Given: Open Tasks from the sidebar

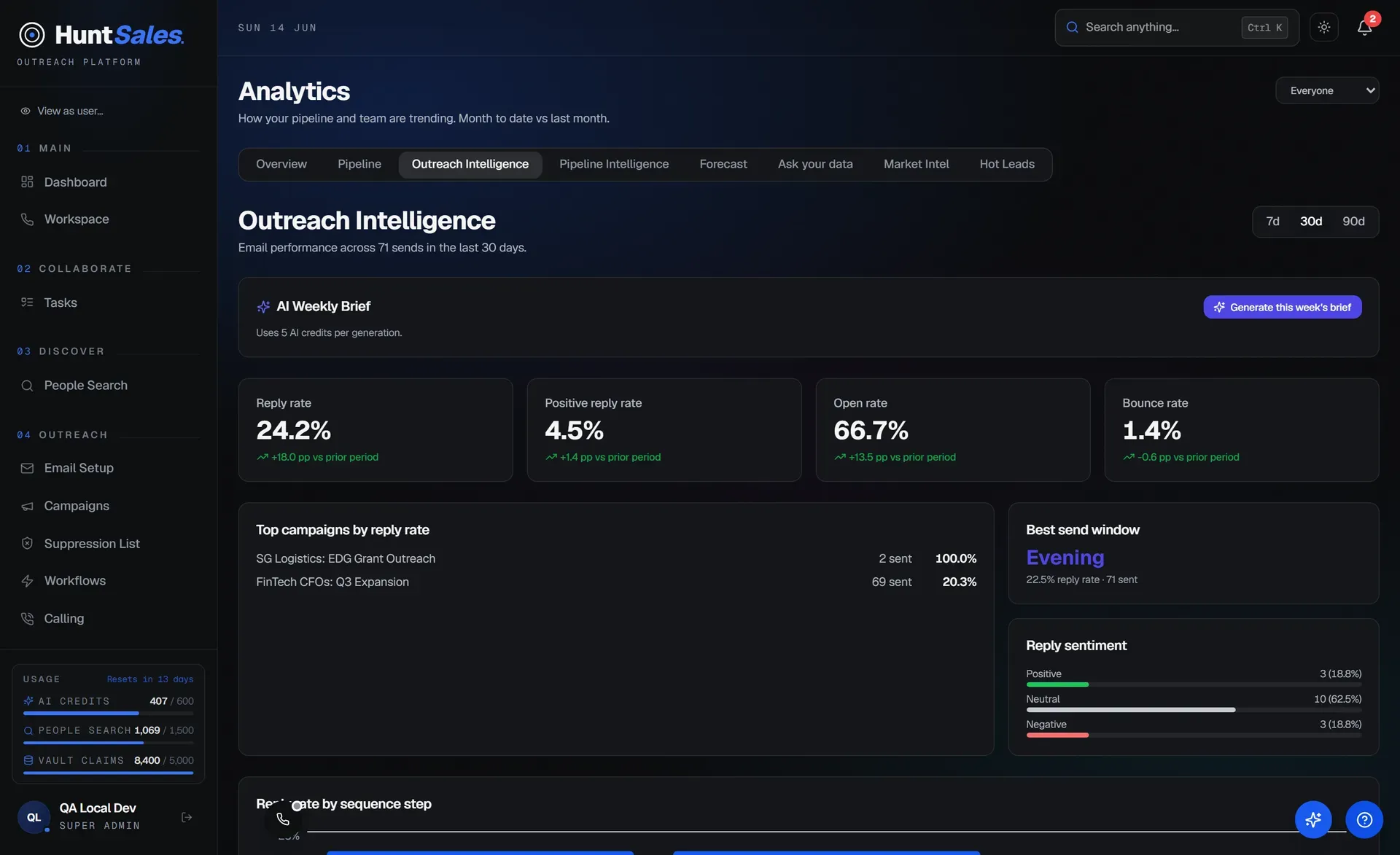Looking at the screenshot, I should (61, 302).
